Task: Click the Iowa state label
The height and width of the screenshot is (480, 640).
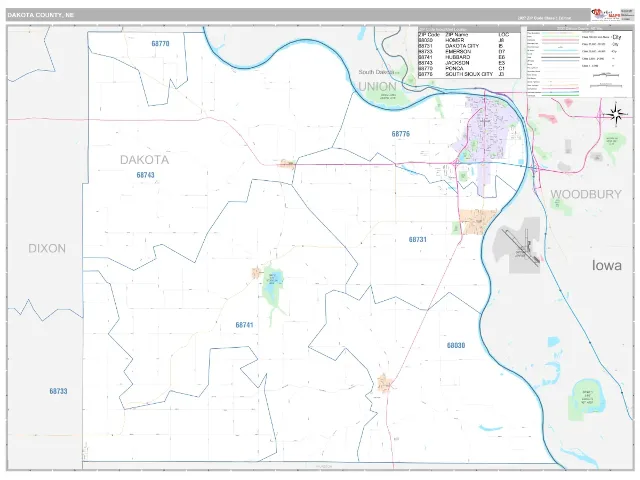Action: pyautogui.click(x=607, y=265)
